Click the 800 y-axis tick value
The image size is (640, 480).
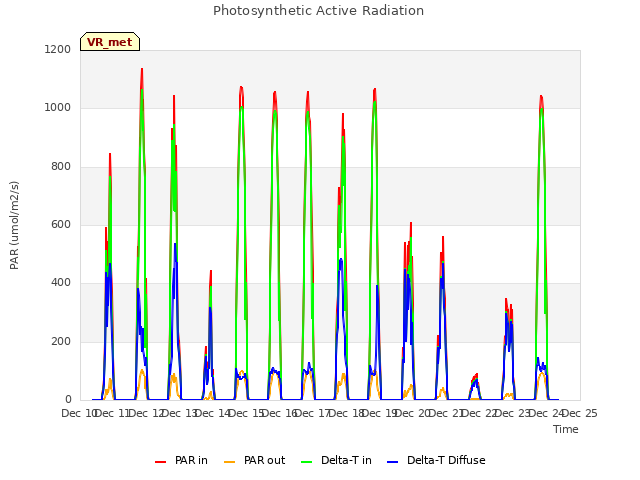[61, 167]
